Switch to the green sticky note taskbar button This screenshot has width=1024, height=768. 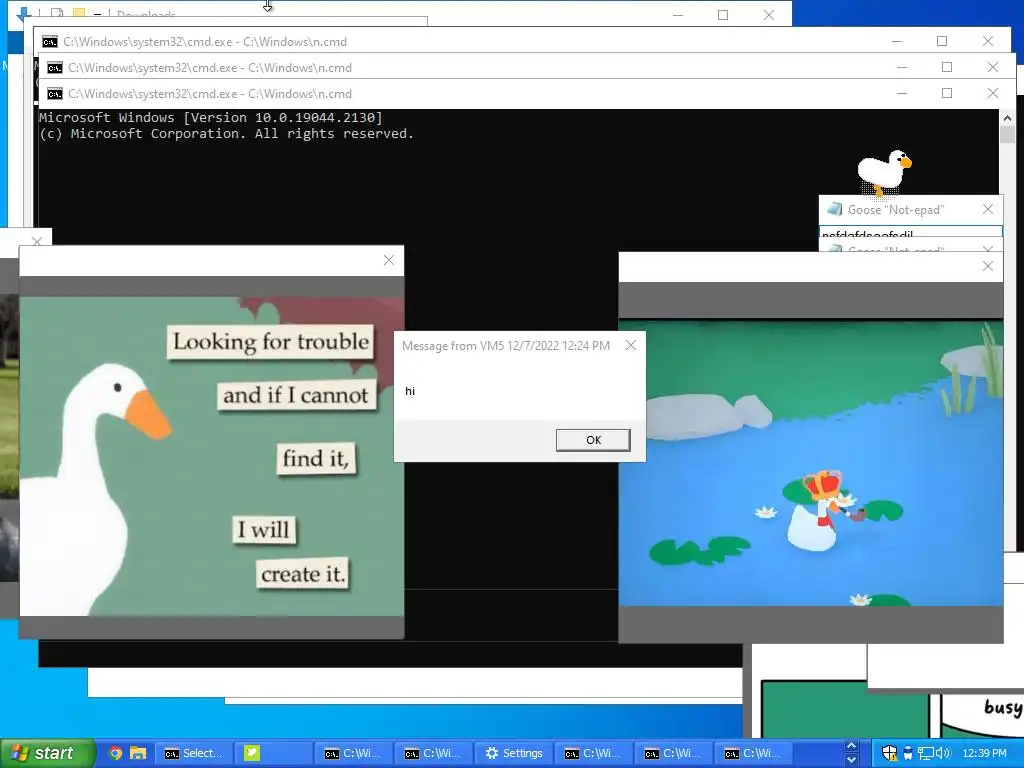point(273,753)
